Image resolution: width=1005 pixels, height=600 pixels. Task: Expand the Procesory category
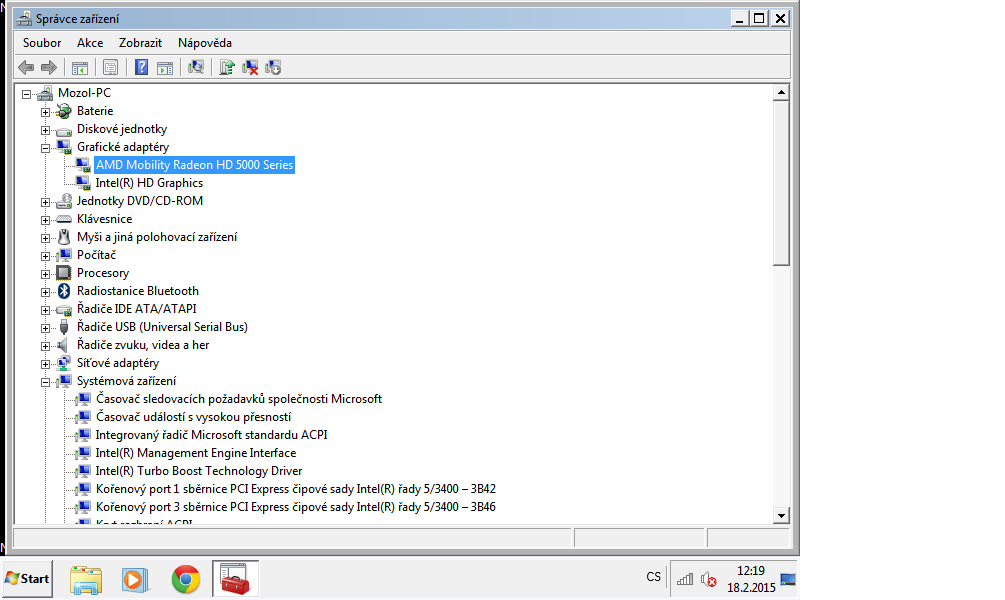click(46, 274)
